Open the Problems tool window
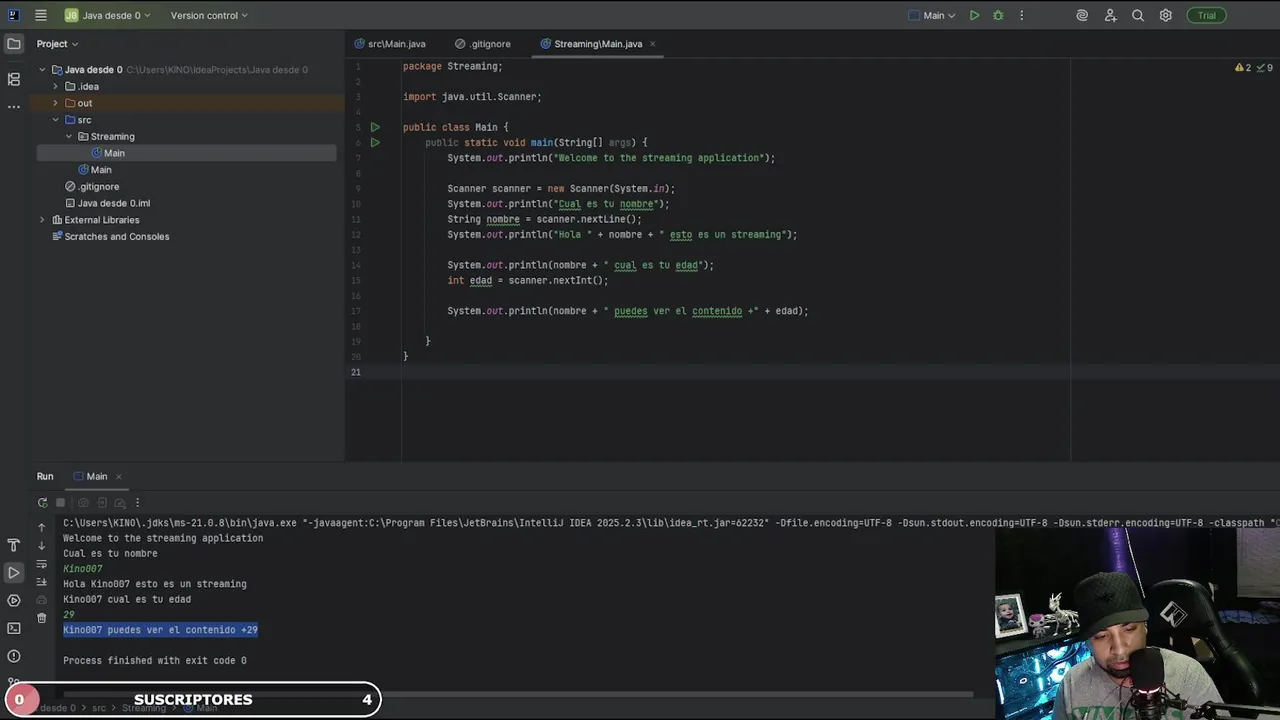The image size is (1280, 720). pos(14,656)
